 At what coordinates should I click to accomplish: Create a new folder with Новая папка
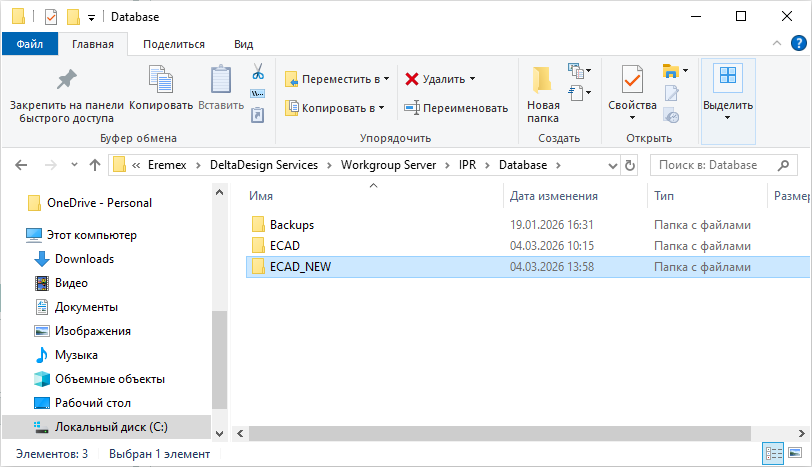(543, 95)
